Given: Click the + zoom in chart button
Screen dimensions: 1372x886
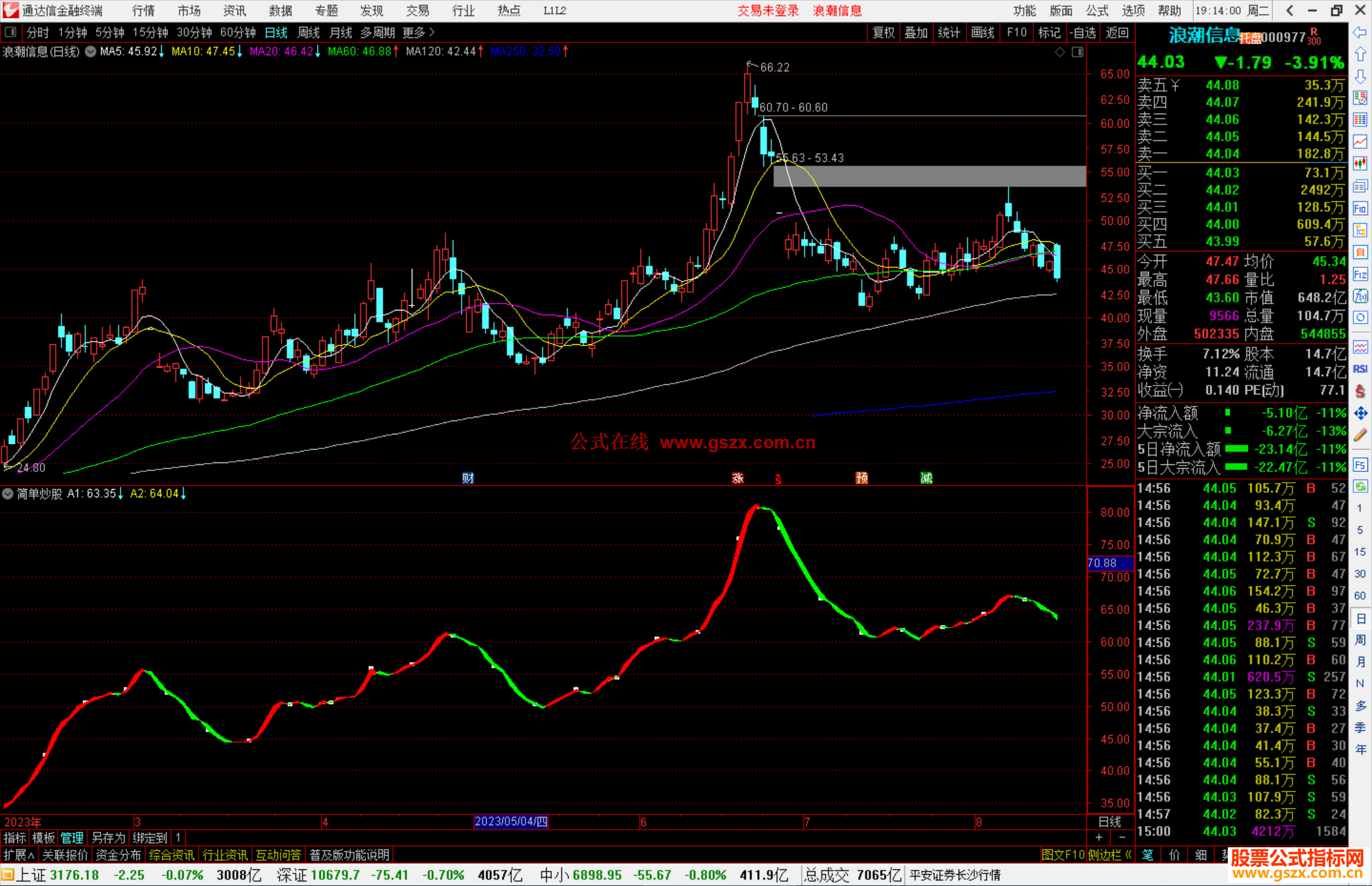Looking at the screenshot, I should pos(1099,837).
